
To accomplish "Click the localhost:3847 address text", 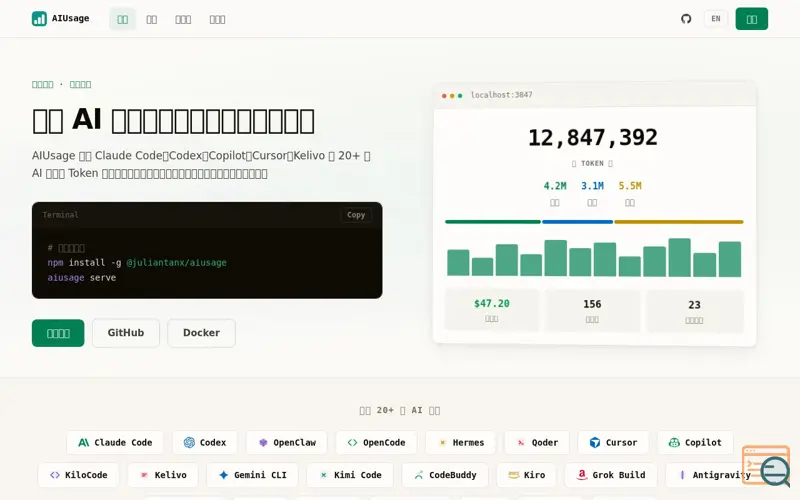I will [x=502, y=95].
